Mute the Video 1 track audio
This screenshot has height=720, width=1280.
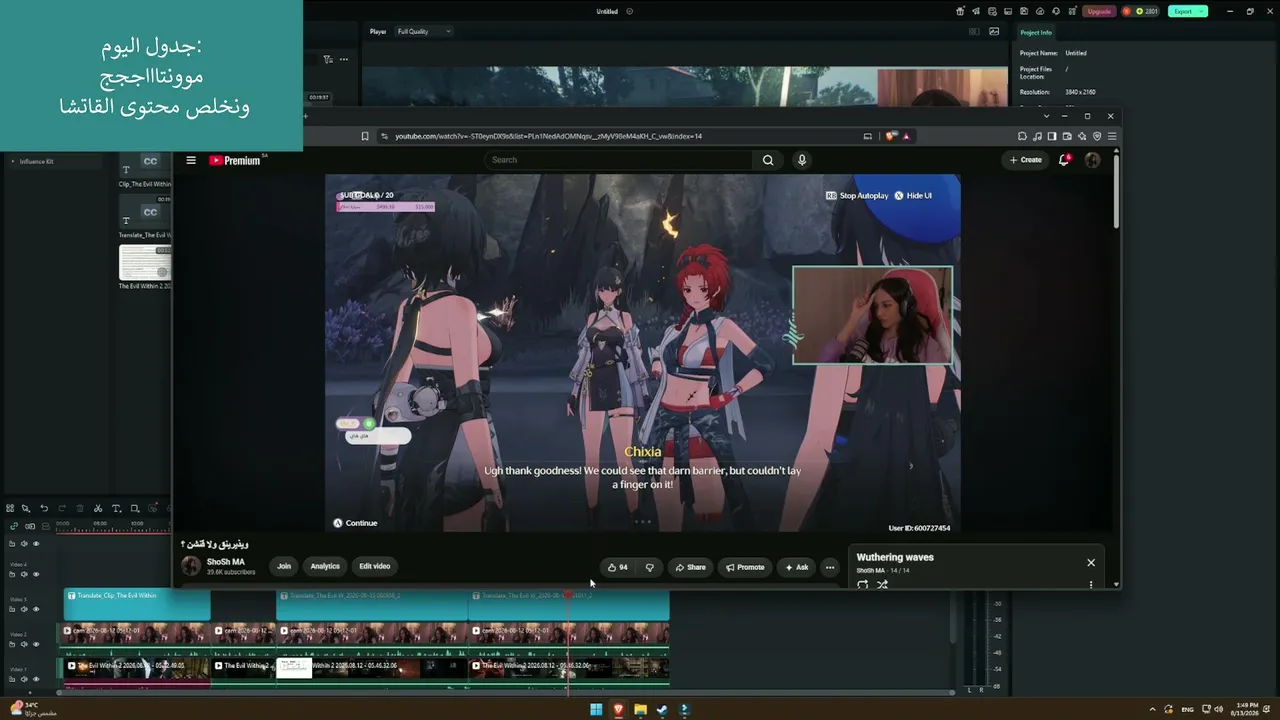pyautogui.click(x=24, y=679)
